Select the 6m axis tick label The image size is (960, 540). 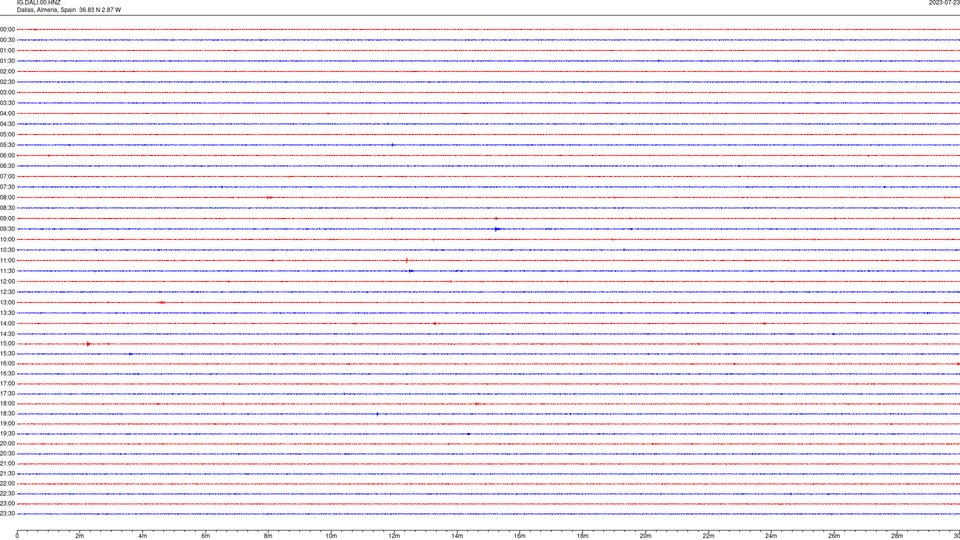click(x=205, y=536)
